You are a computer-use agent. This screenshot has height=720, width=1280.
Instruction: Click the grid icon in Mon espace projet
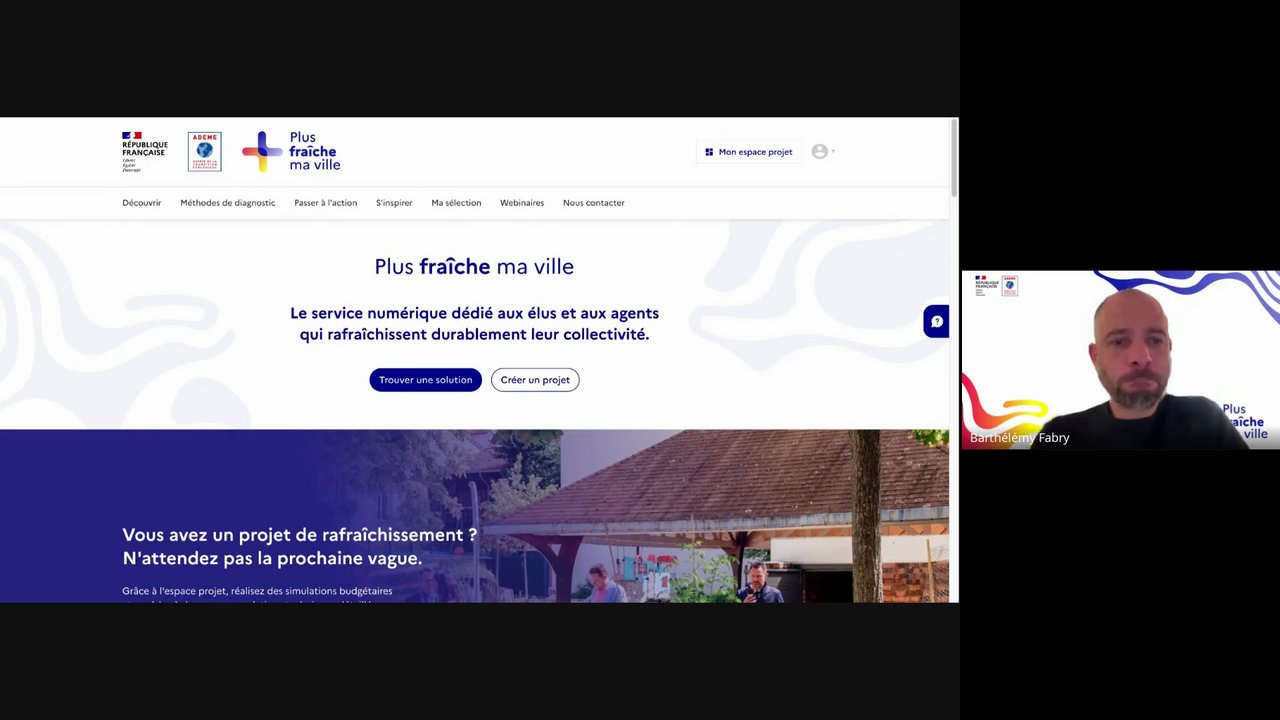pyautogui.click(x=709, y=152)
